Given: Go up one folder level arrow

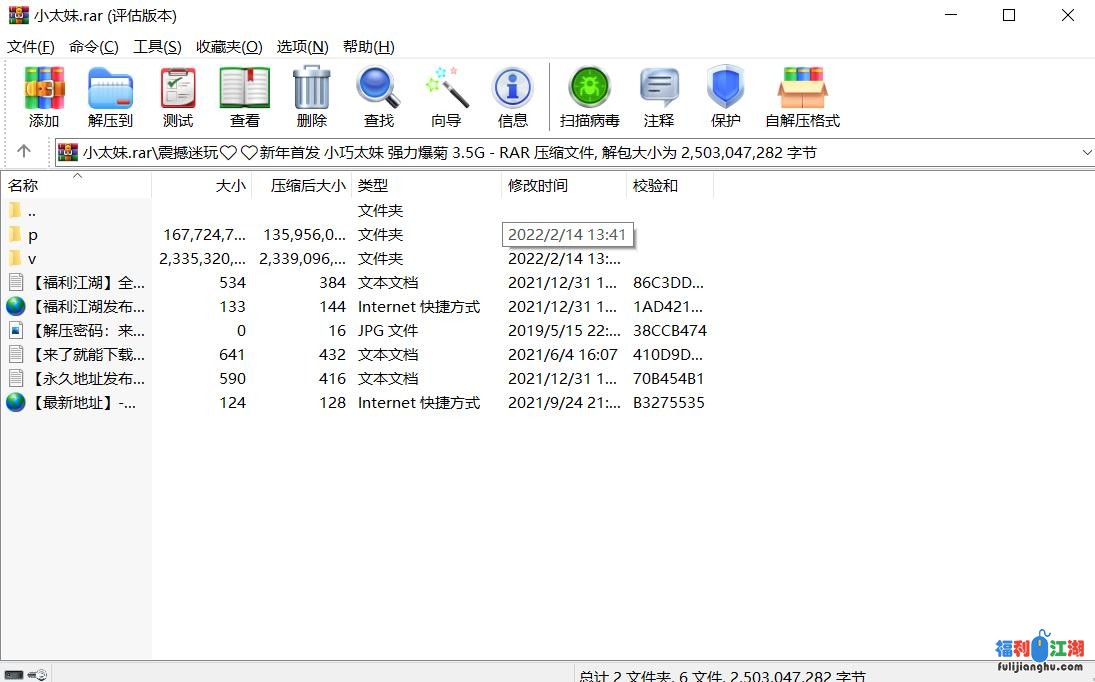Looking at the screenshot, I should point(24,152).
